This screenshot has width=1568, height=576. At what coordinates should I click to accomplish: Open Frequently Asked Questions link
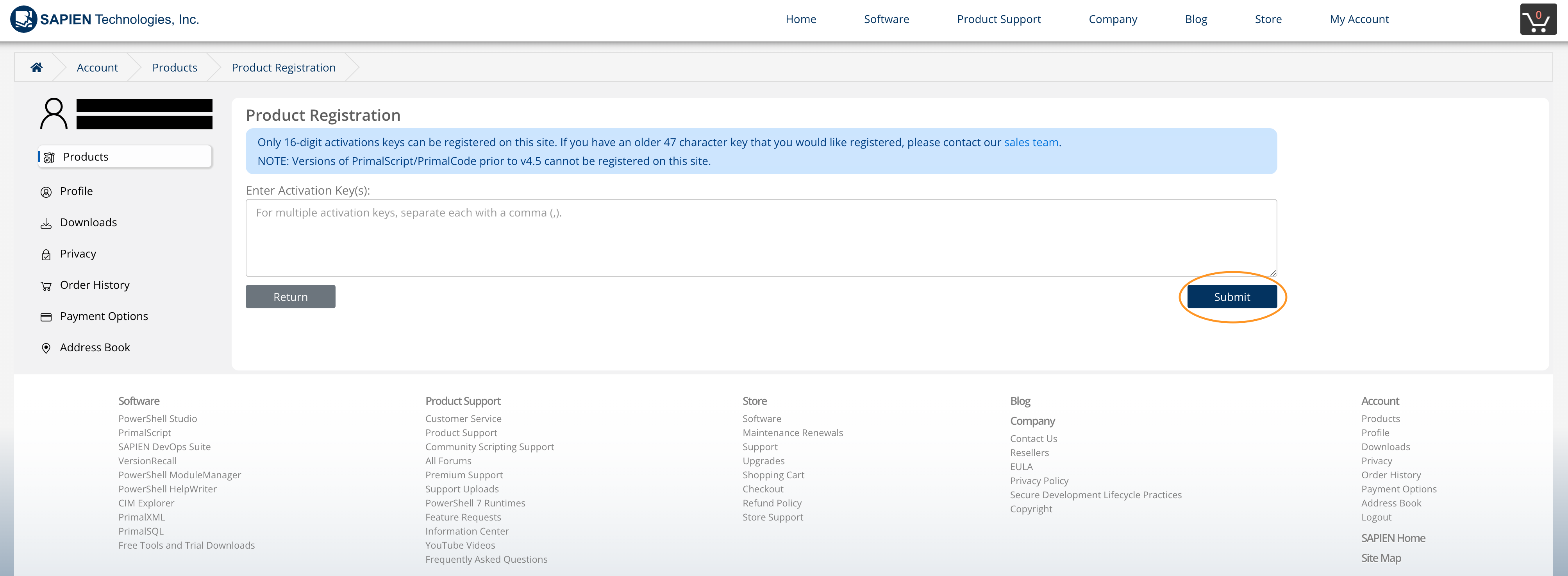tap(486, 559)
